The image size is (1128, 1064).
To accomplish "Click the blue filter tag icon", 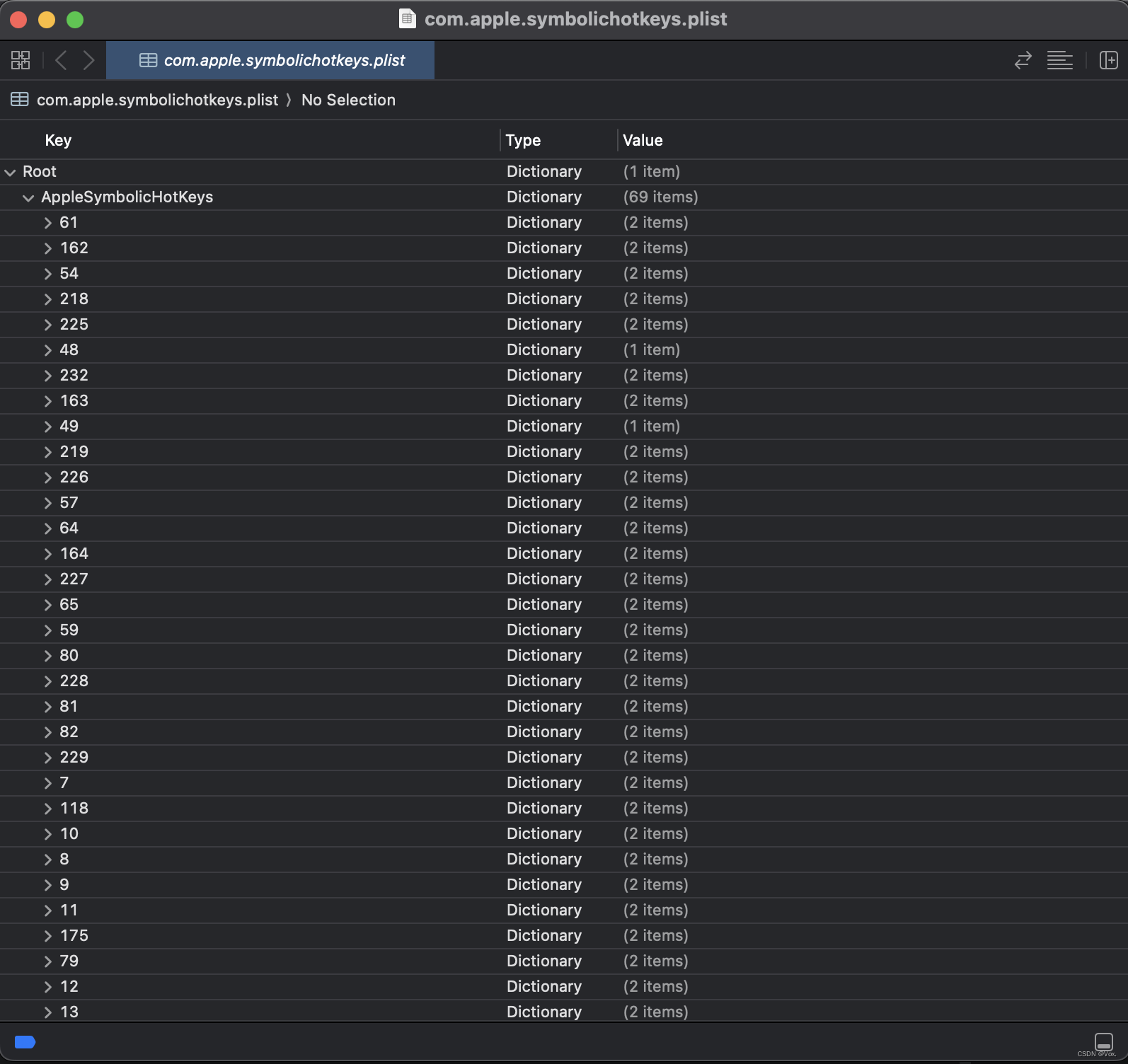I will (x=25, y=1041).
